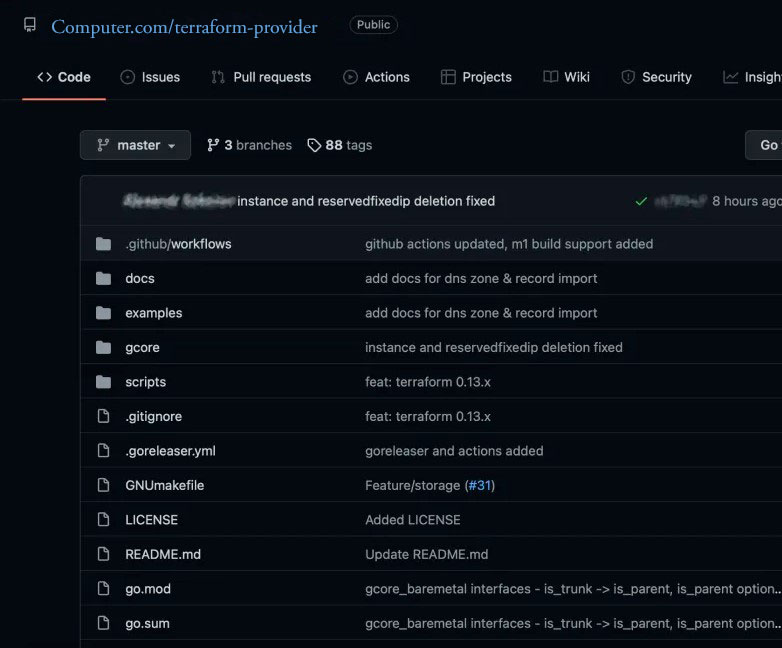The image size is (782, 648).
Task: Open the Computer.com/terraform-provider repository link
Action: coord(184,27)
